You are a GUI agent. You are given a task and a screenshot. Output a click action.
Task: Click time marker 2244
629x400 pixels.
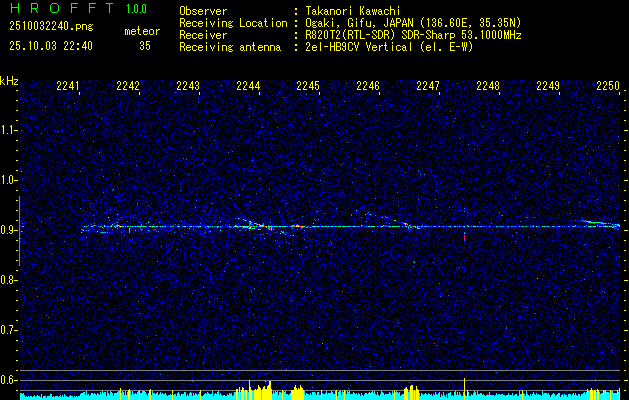(248, 85)
